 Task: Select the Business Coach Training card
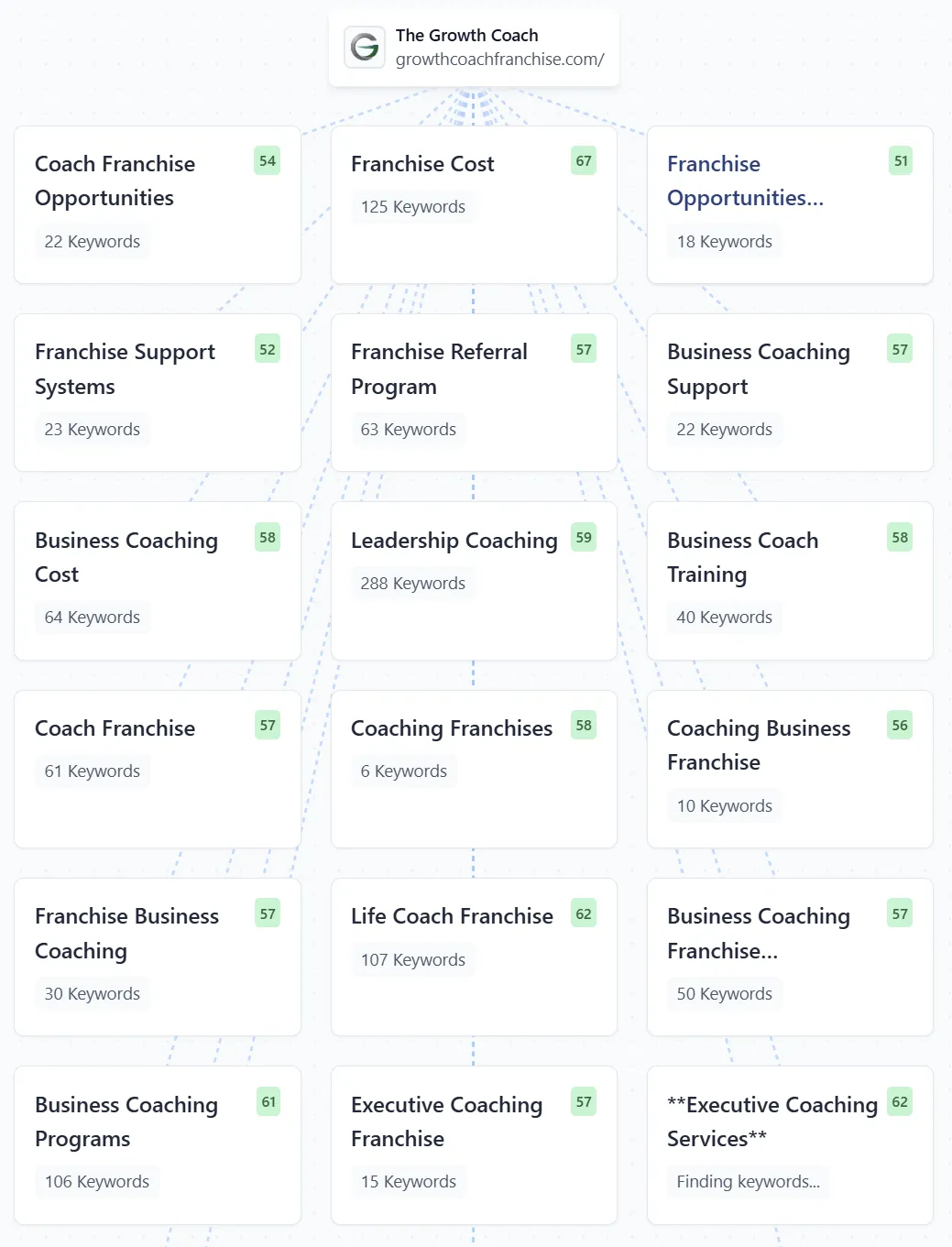789,580
